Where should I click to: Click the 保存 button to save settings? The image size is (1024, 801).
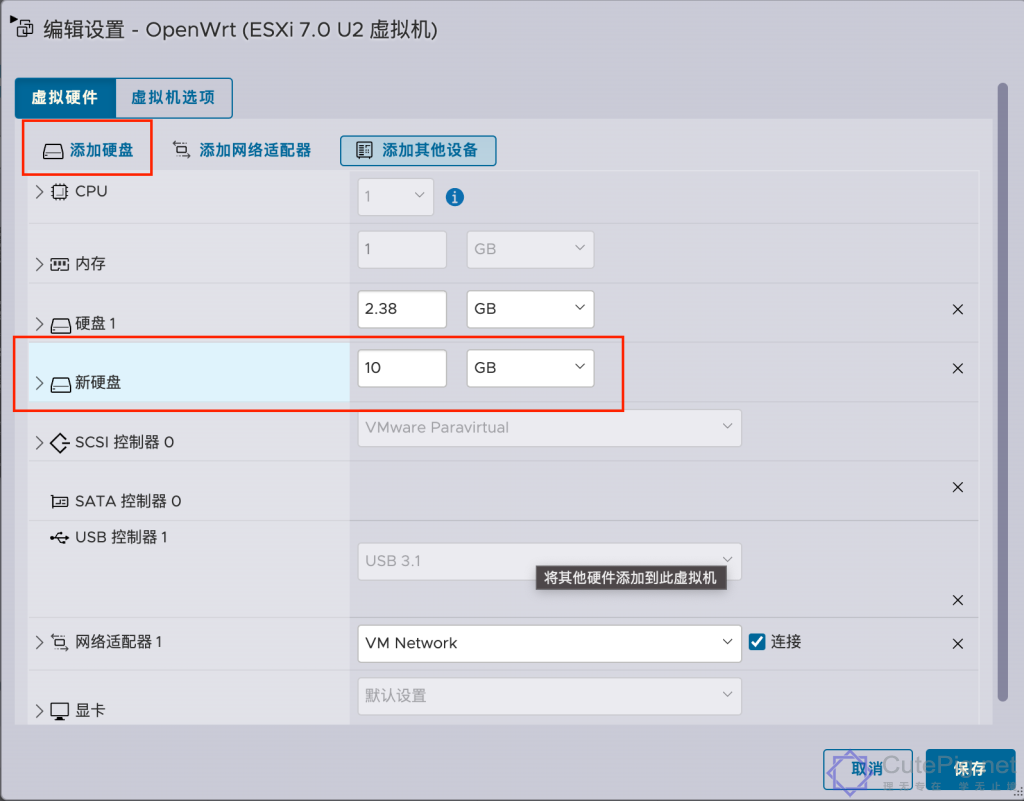click(970, 768)
